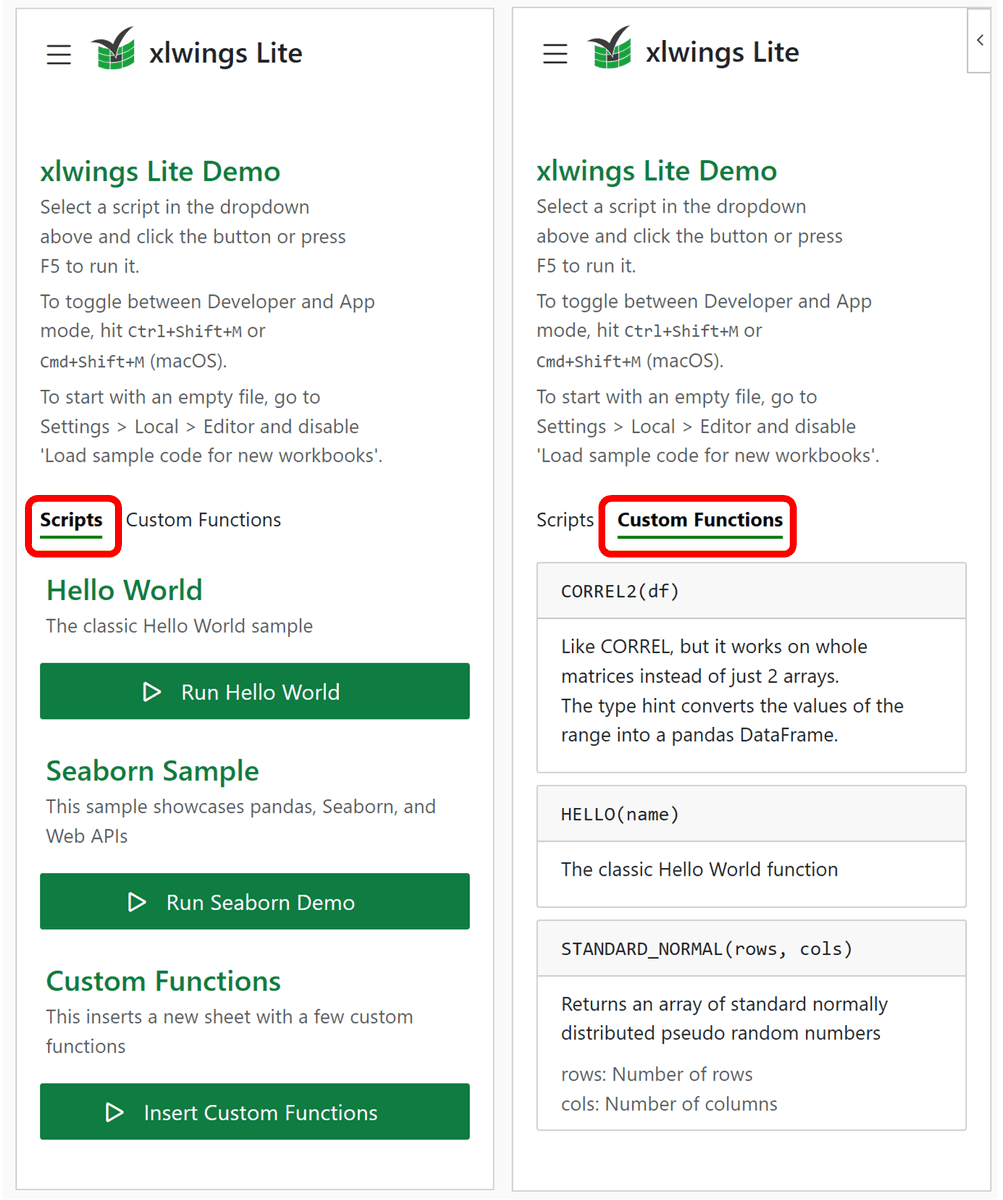Switch to Scripts tab in right panel
This screenshot has width=1003, height=1200.
point(565,520)
